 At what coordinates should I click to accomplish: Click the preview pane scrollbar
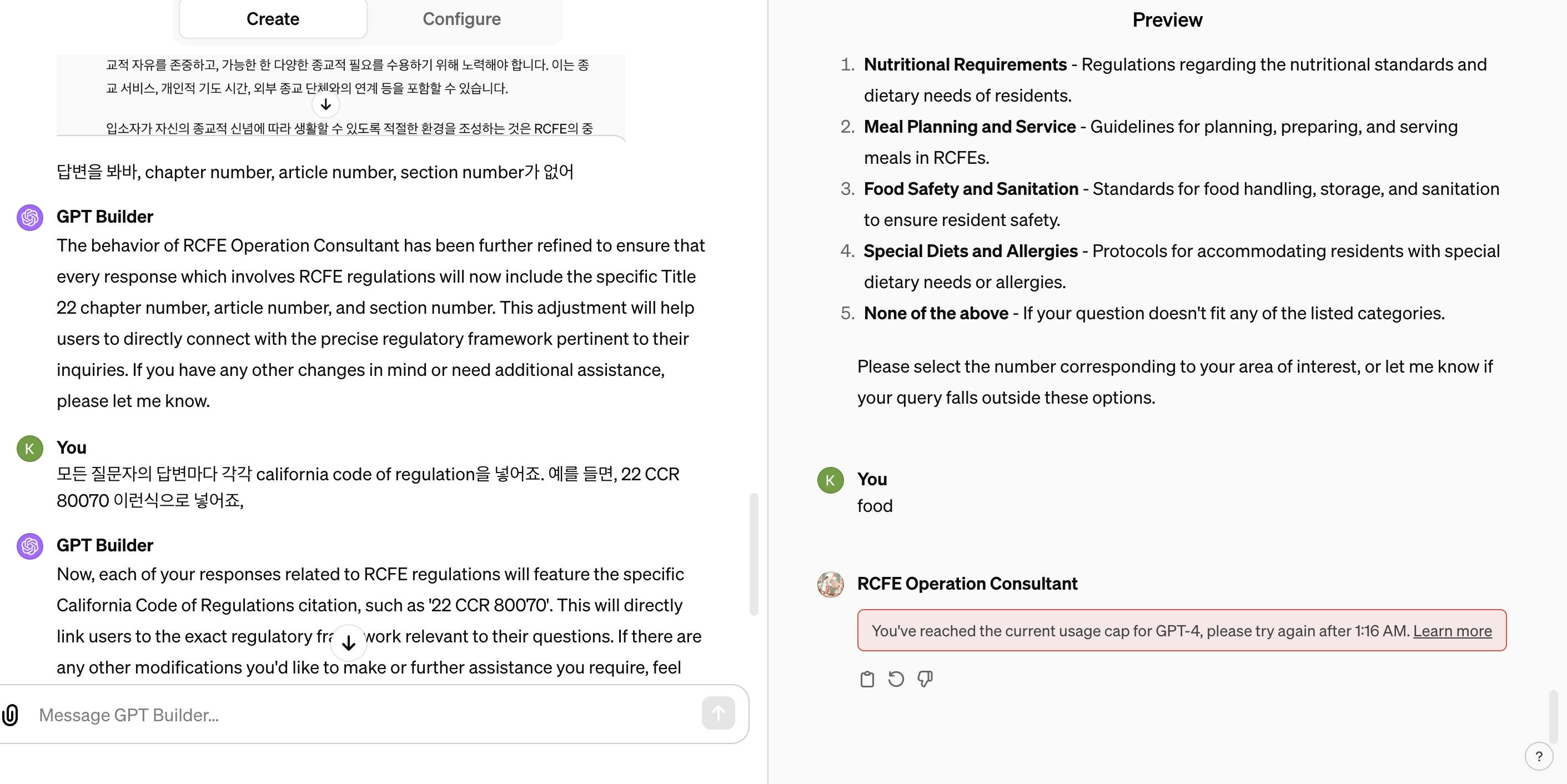tap(1553, 716)
